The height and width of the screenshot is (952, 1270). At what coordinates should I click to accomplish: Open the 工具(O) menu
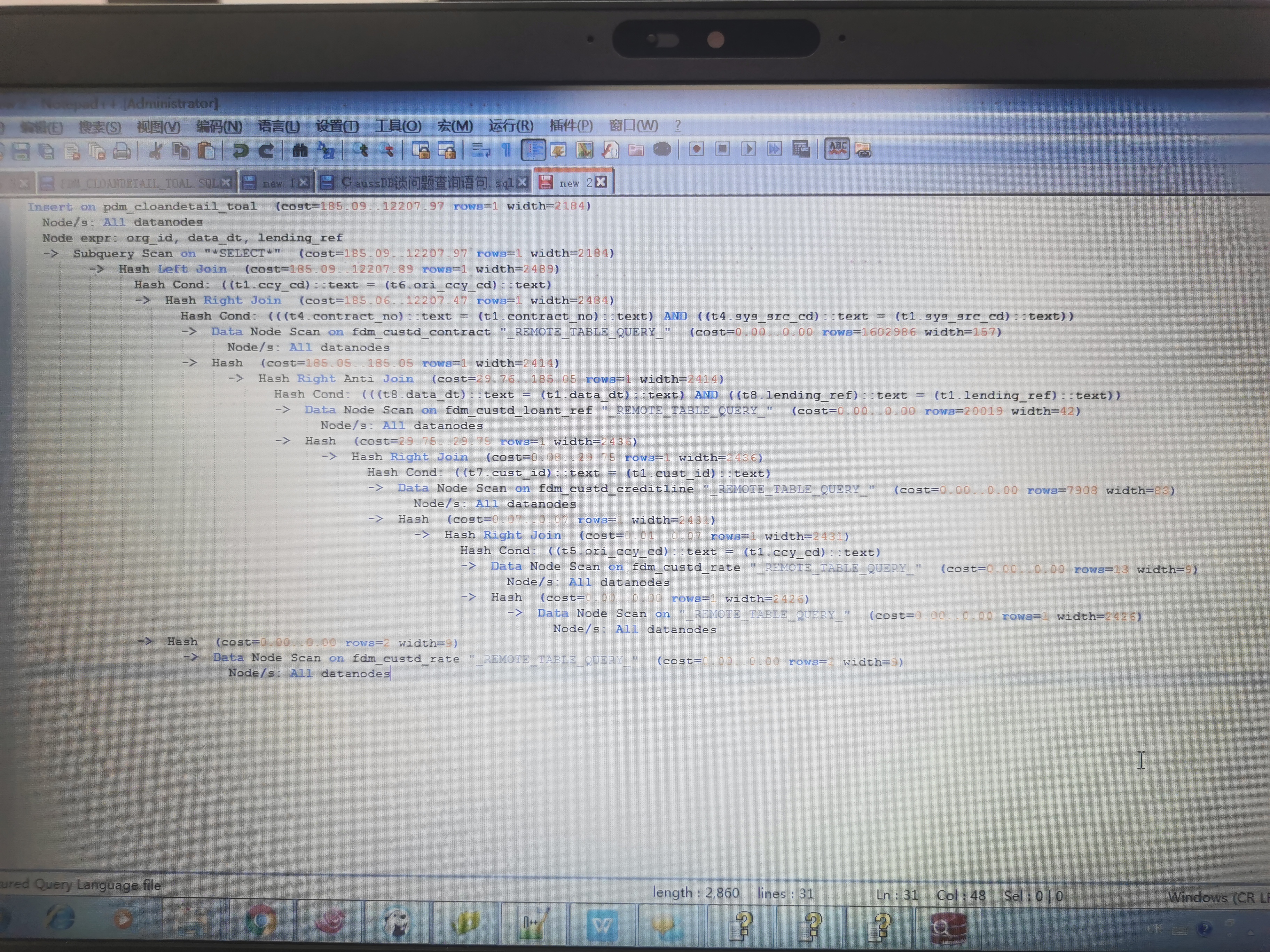398,126
